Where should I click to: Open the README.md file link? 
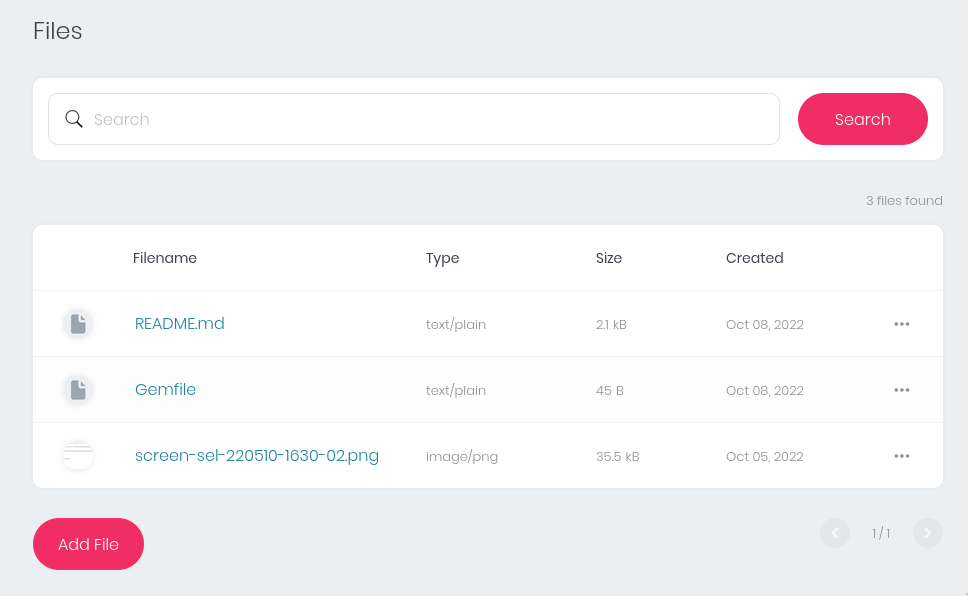(x=180, y=324)
